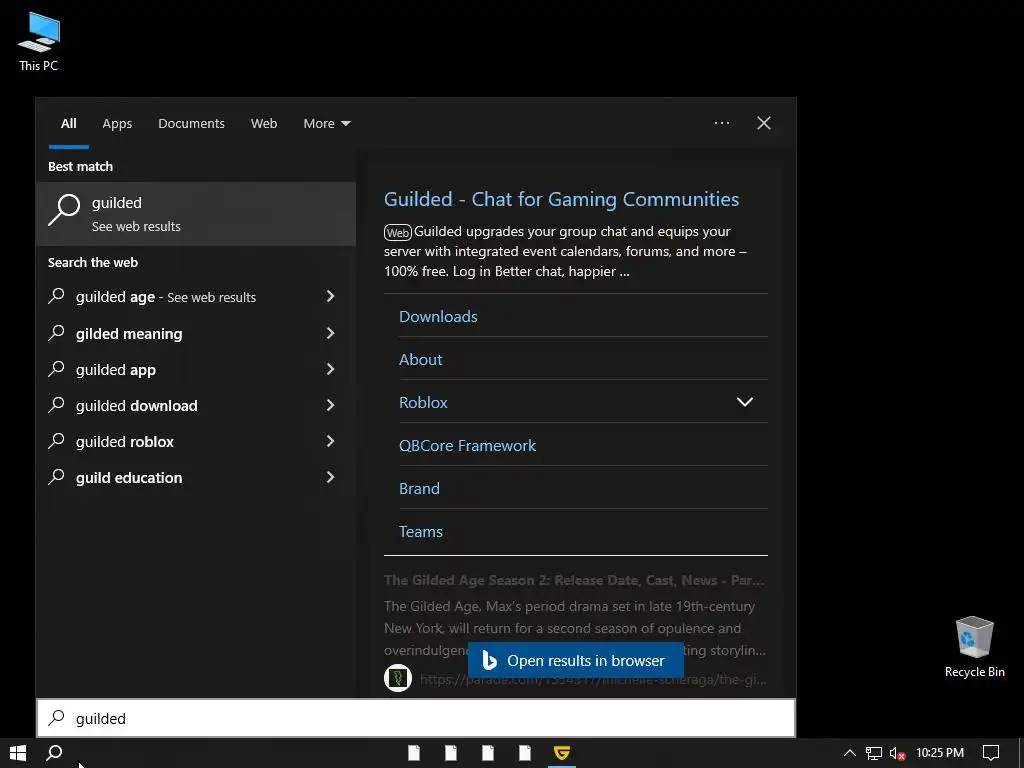Screen dimensions: 1024x768
Task: Select the guilded roblox suggestion
Action: pyautogui.click(x=196, y=441)
